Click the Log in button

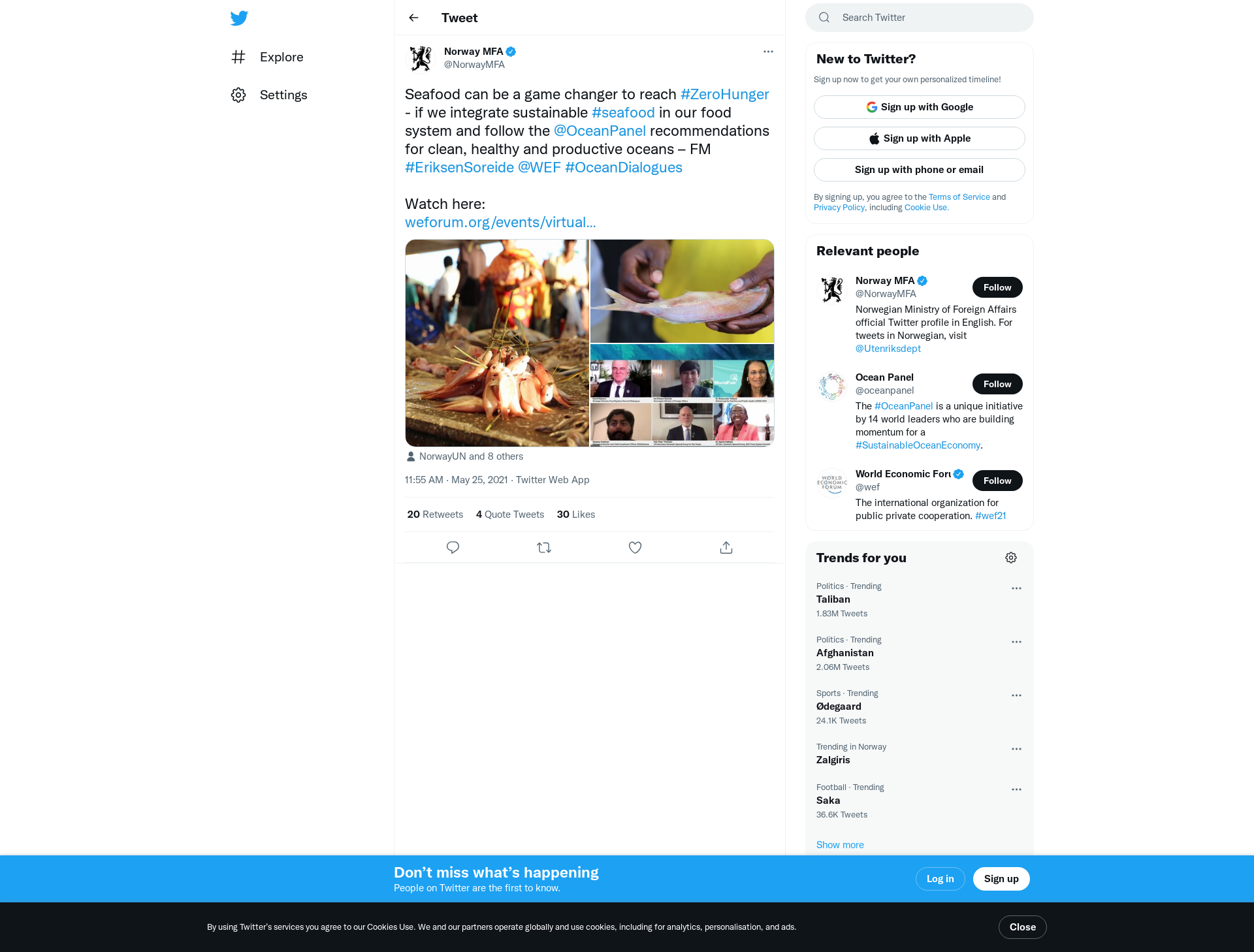pos(940,879)
